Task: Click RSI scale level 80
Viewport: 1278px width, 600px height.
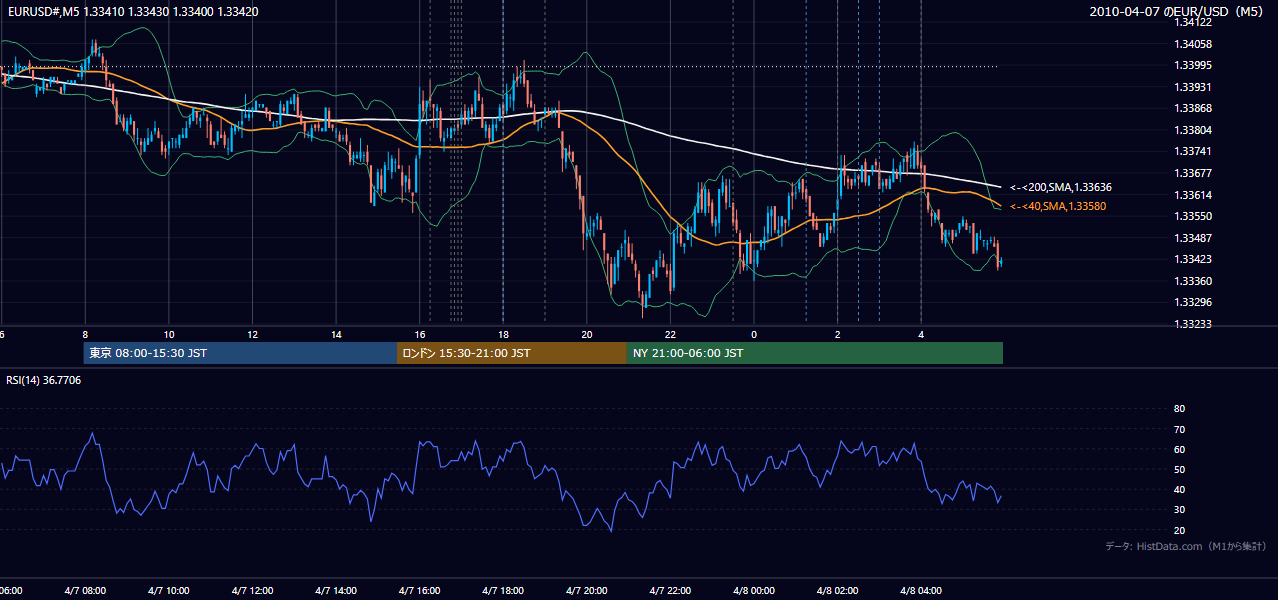Action: click(1179, 409)
